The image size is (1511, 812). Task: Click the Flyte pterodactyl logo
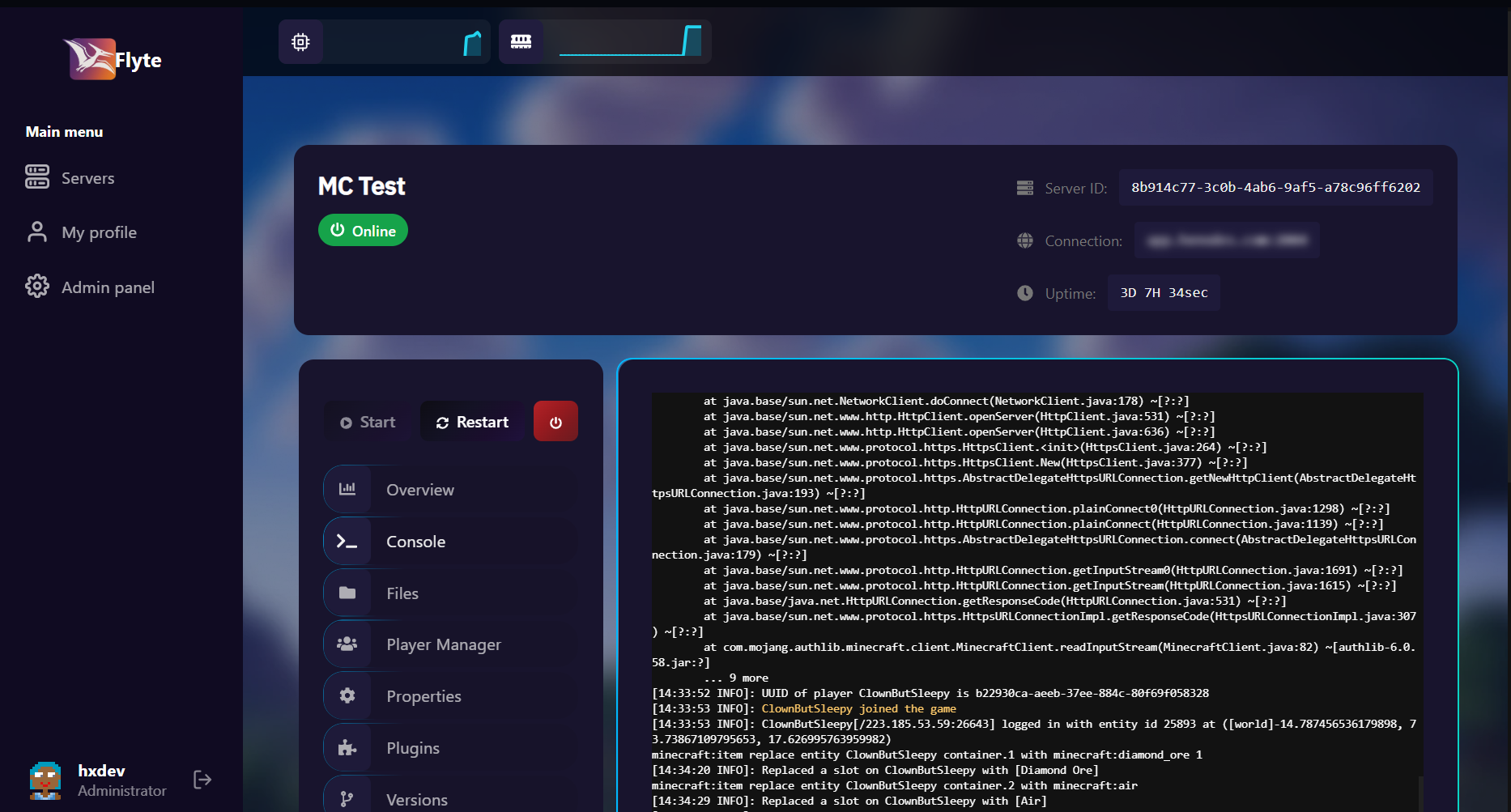point(91,59)
